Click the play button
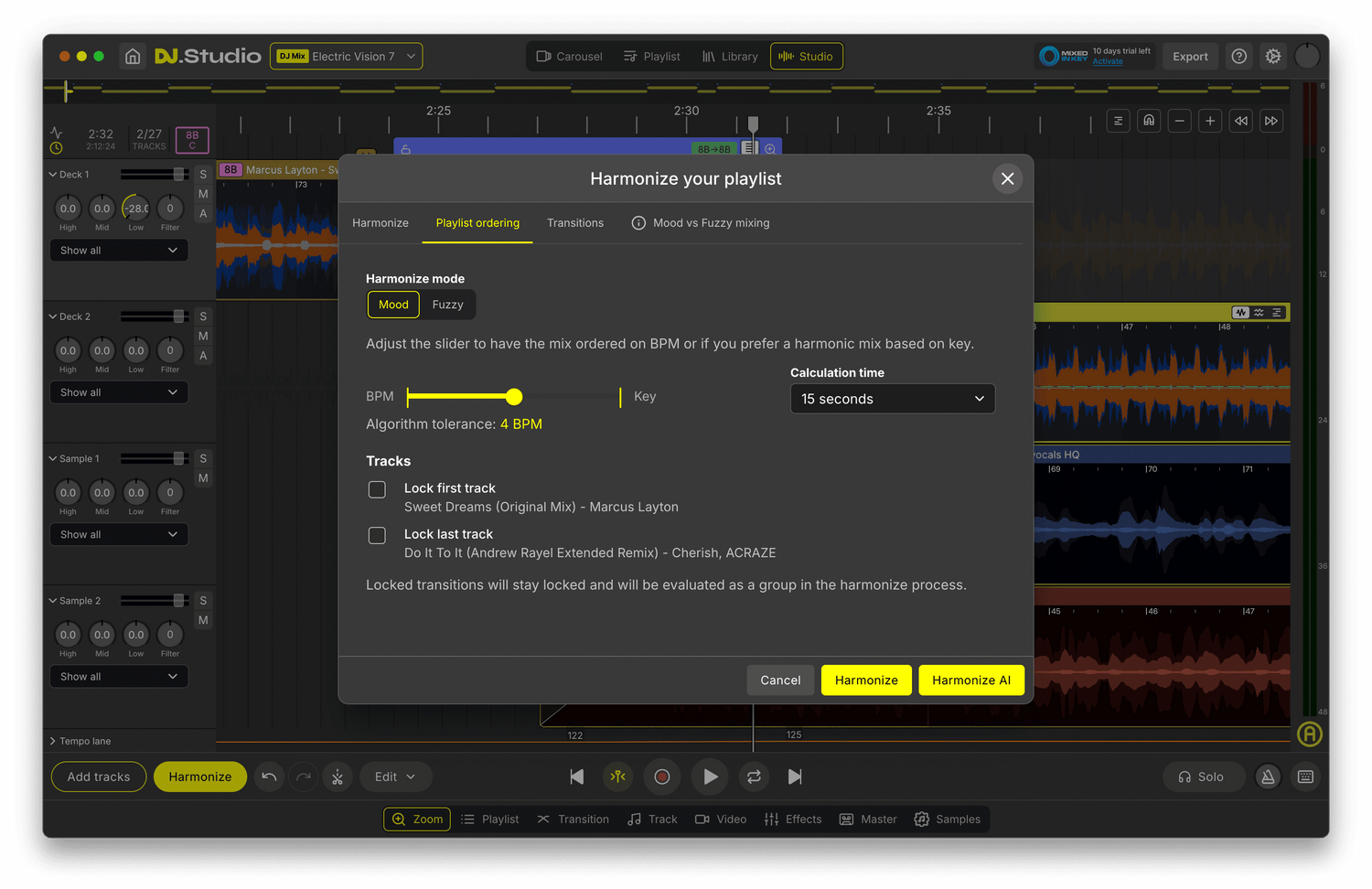The image size is (1372, 889). pos(710,777)
